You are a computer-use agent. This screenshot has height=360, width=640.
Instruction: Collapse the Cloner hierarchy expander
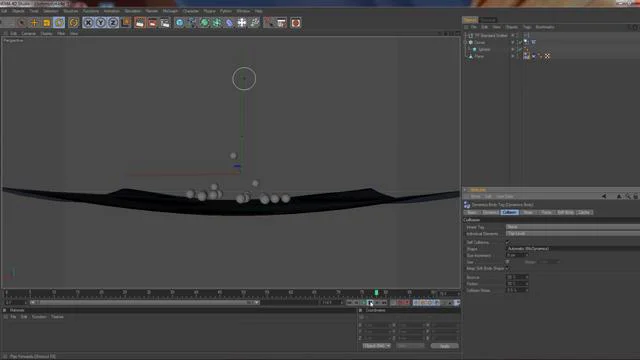point(465,42)
